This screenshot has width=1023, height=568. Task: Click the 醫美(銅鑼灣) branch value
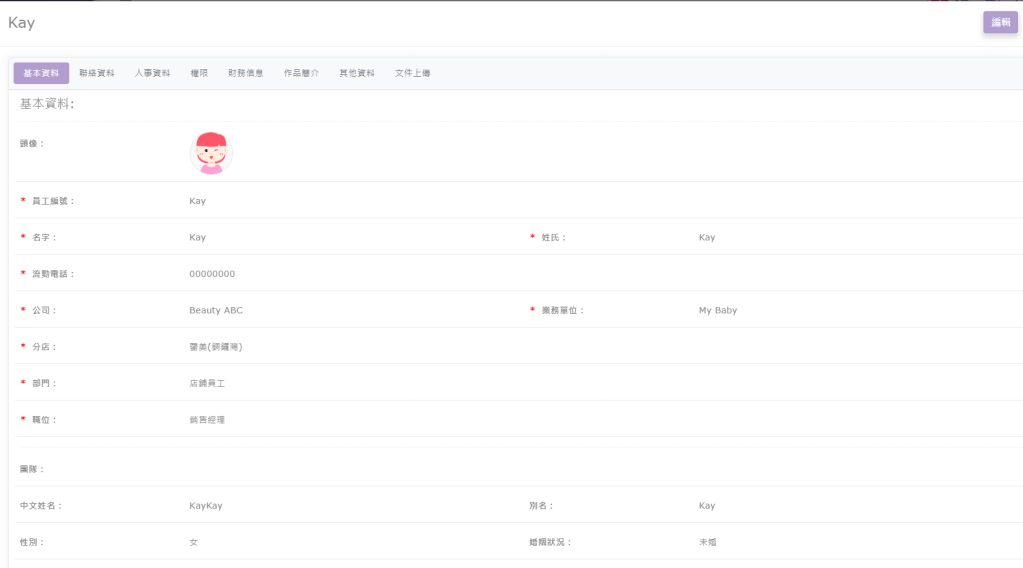(216, 347)
